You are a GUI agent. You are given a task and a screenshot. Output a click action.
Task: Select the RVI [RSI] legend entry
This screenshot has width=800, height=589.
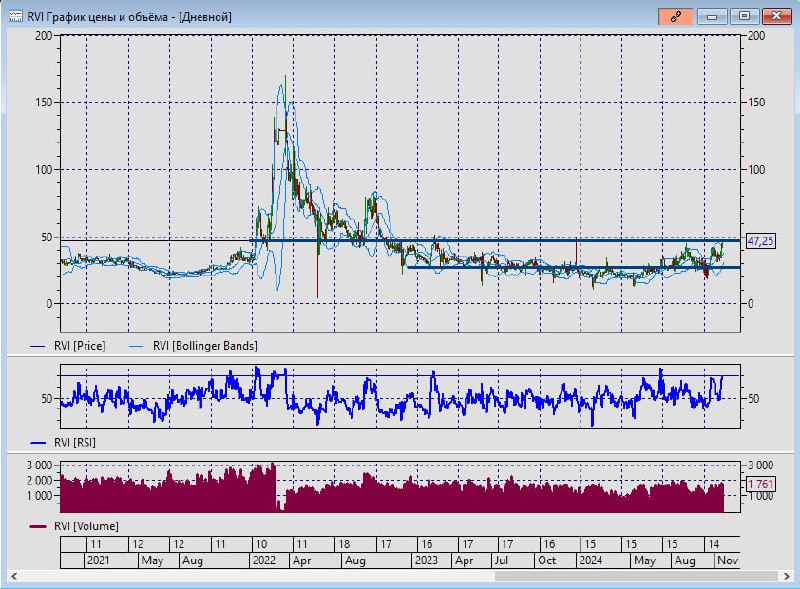click(x=63, y=443)
